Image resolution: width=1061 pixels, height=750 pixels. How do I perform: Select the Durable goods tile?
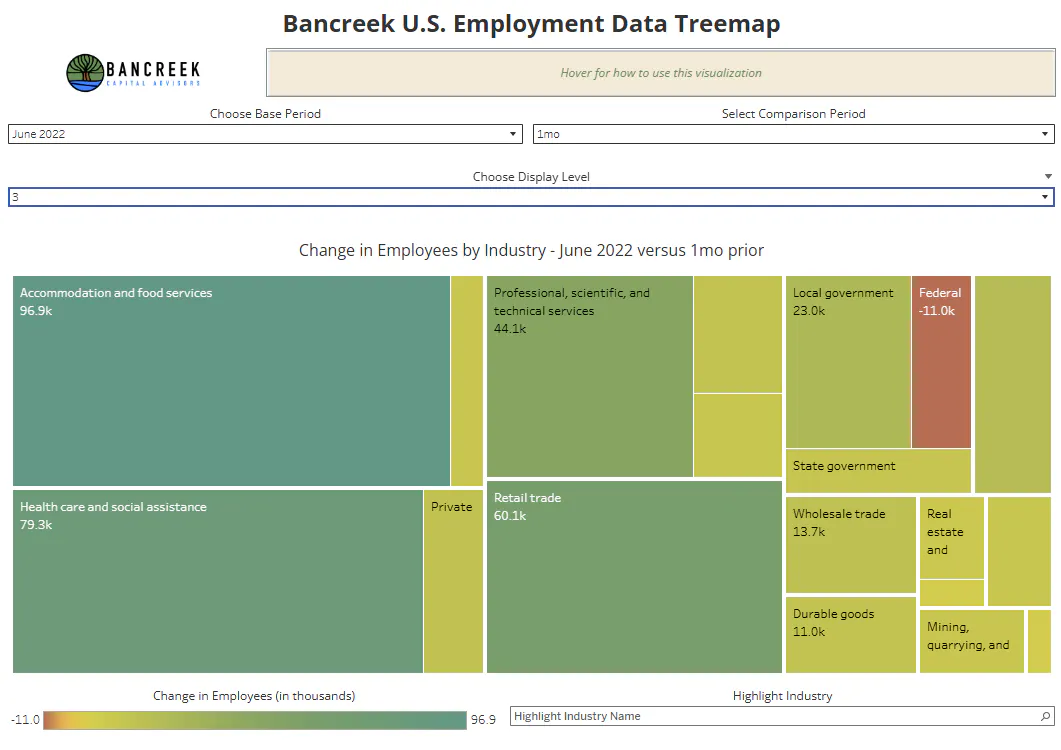click(x=851, y=635)
